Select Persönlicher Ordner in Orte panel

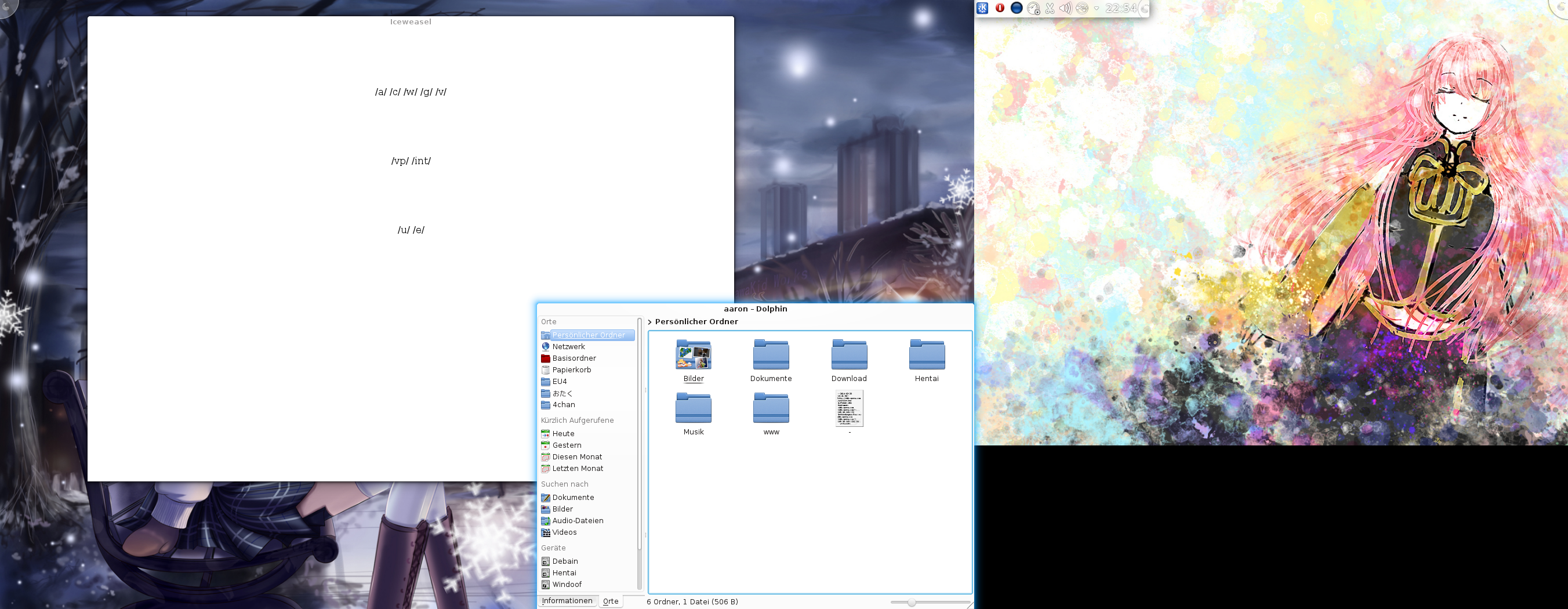coord(587,335)
